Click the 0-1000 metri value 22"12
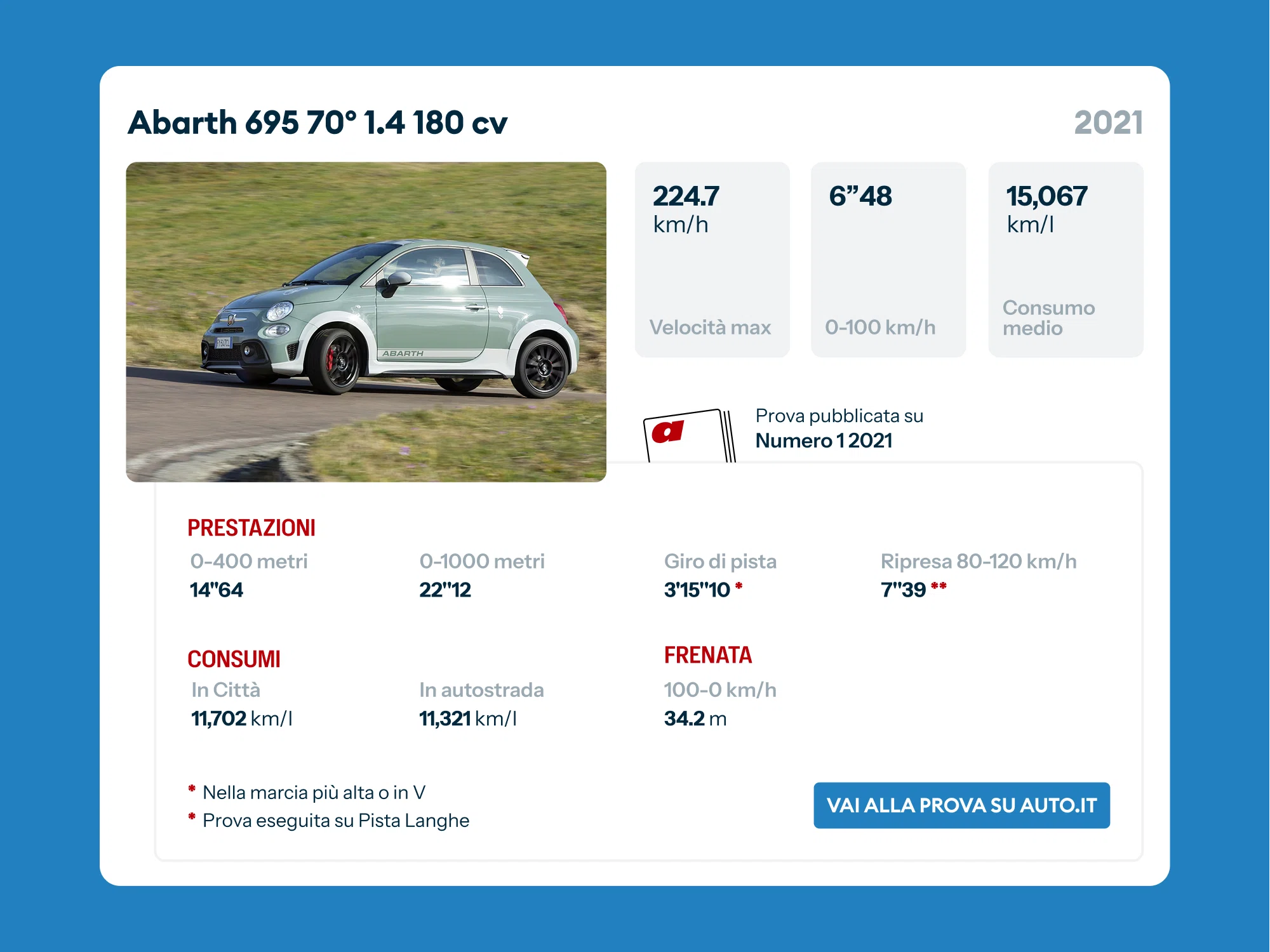 point(445,590)
